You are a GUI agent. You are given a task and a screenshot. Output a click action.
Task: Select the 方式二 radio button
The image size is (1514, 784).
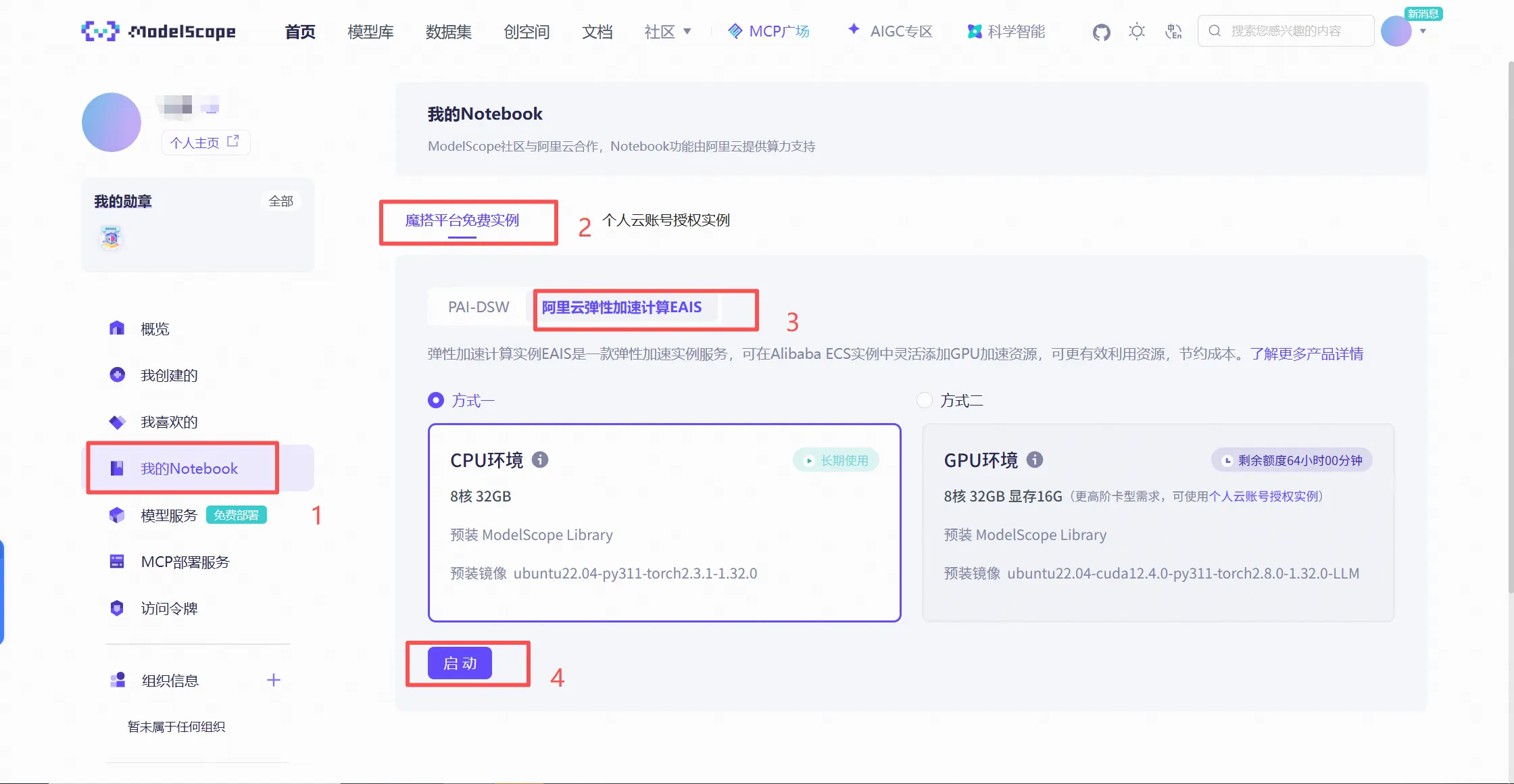point(924,400)
